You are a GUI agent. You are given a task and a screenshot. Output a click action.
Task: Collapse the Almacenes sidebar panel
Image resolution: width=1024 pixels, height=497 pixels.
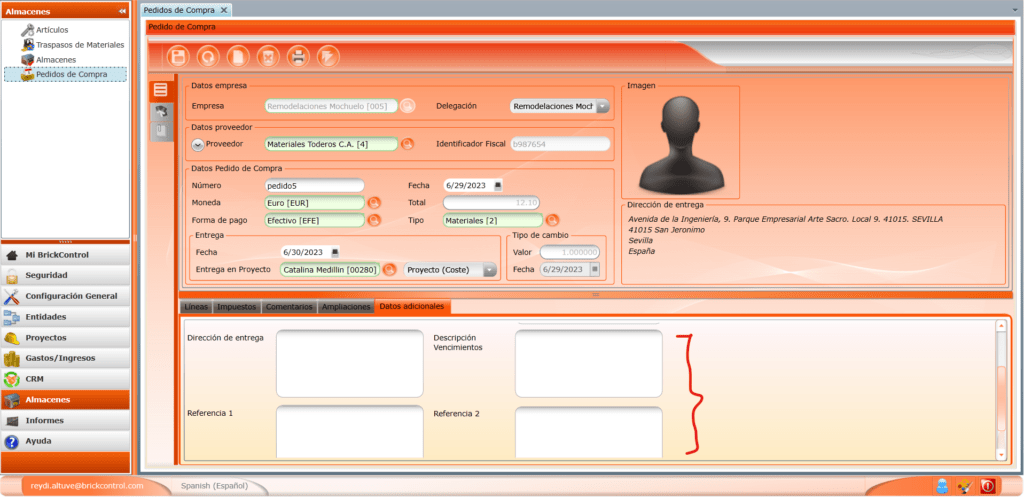[x=122, y=10]
